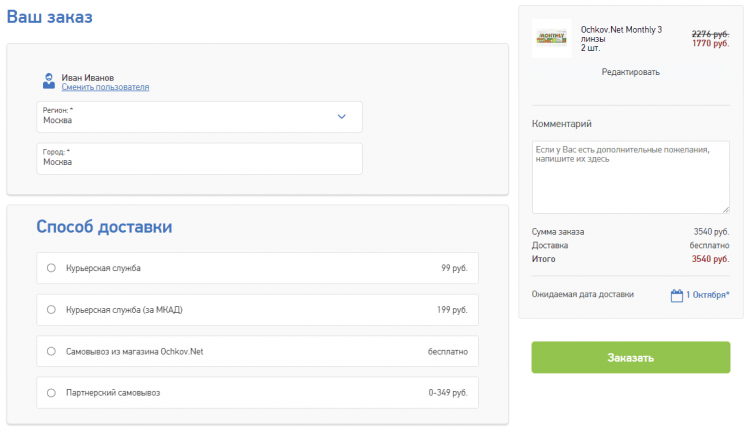This screenshot has width=752, height=432.
Task: Click the 99 руб. courier price
Action: point(454,268)
